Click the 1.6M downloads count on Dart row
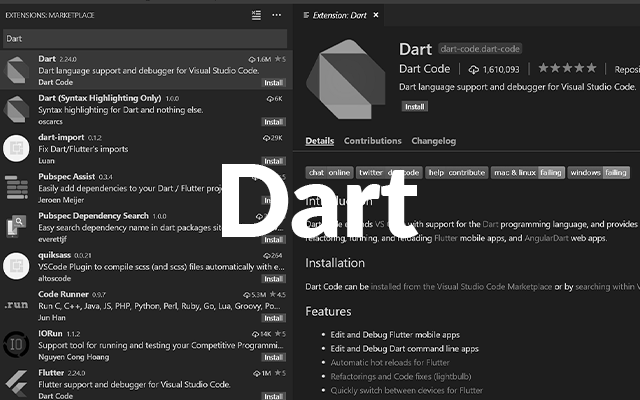The height and width of the screenshot is (400, 640). click(x=260, y=59)
